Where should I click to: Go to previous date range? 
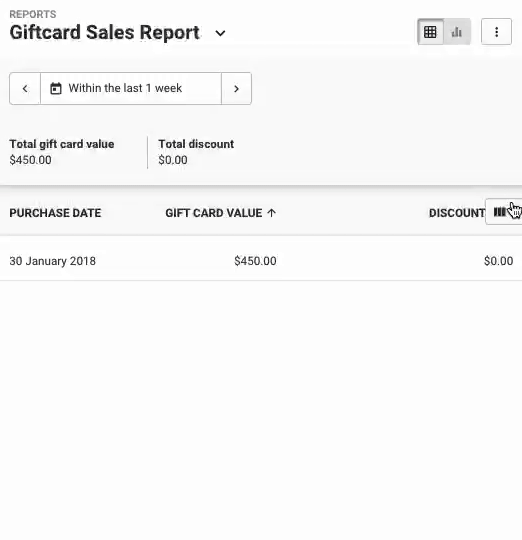pos(25,89)
